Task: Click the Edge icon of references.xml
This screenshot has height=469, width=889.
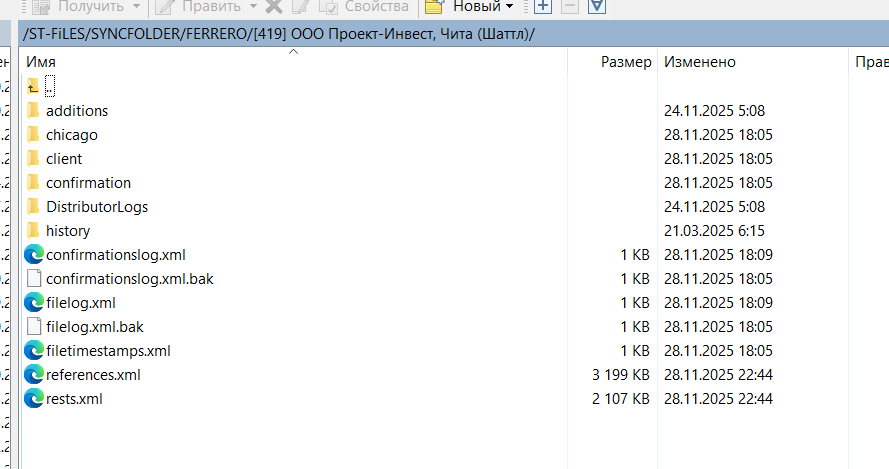Action: tap(34, 375)
